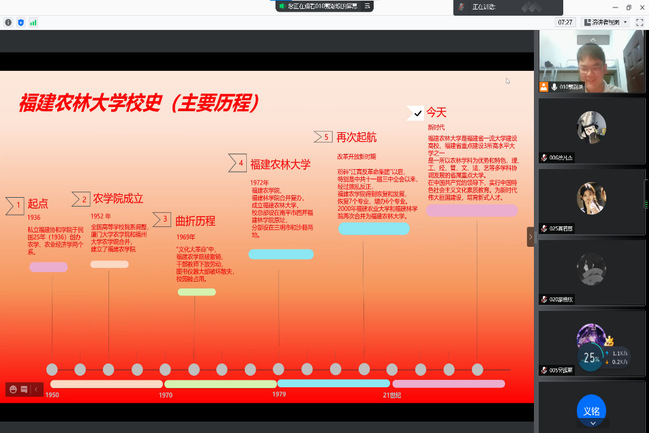Click the first icon in the slide control bar
Viewport: 649px width, 433px height.
pyautogui.click(x=13, y=389)
